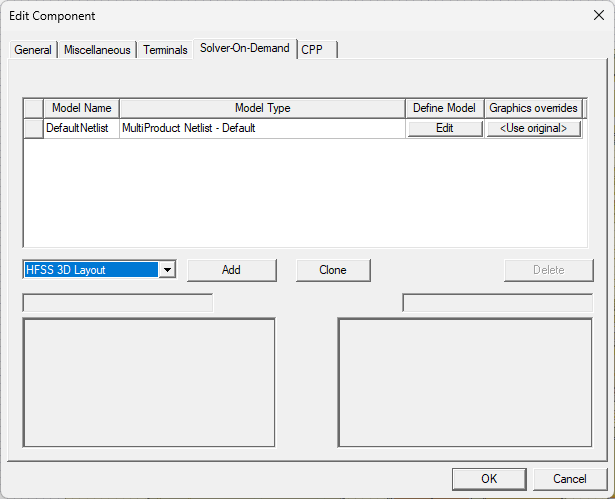The width and height of the screenshot is (615, 499).
Task: Select the DefaultNetlist model name cell
Action: (x=82, y=128)
